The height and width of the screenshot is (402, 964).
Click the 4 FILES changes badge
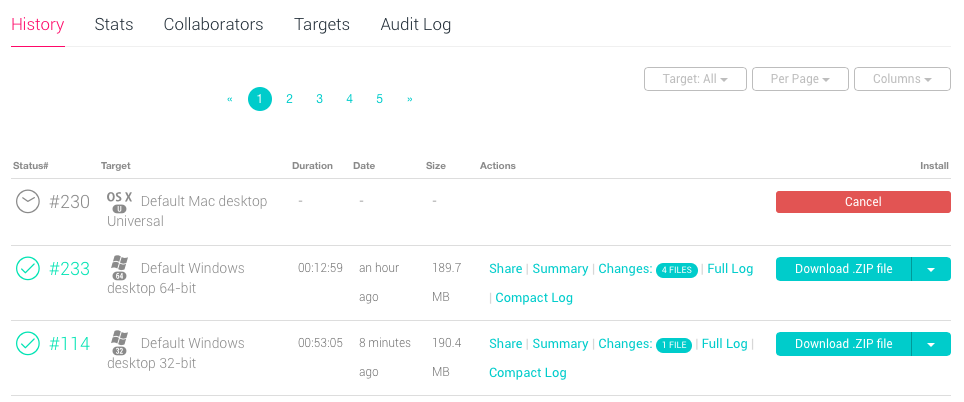click(676, 269)
